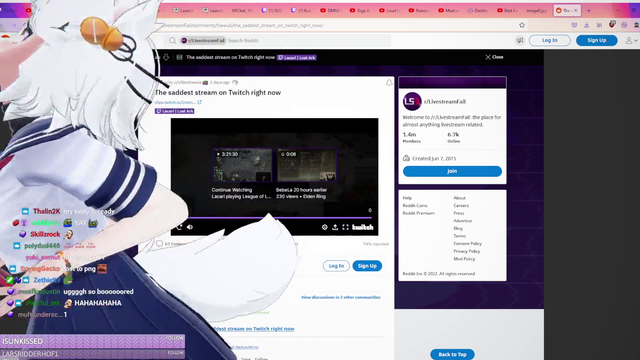Click the notification bell on the post
The image size is (640, 360).
(389, 83)
